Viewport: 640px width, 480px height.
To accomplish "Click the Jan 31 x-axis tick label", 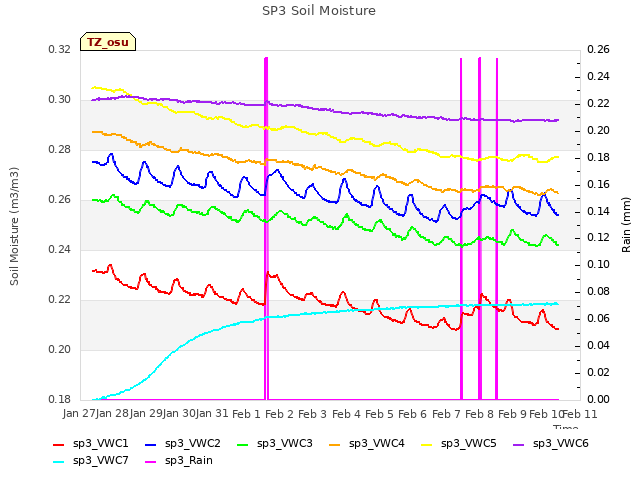I will point(212,414).
